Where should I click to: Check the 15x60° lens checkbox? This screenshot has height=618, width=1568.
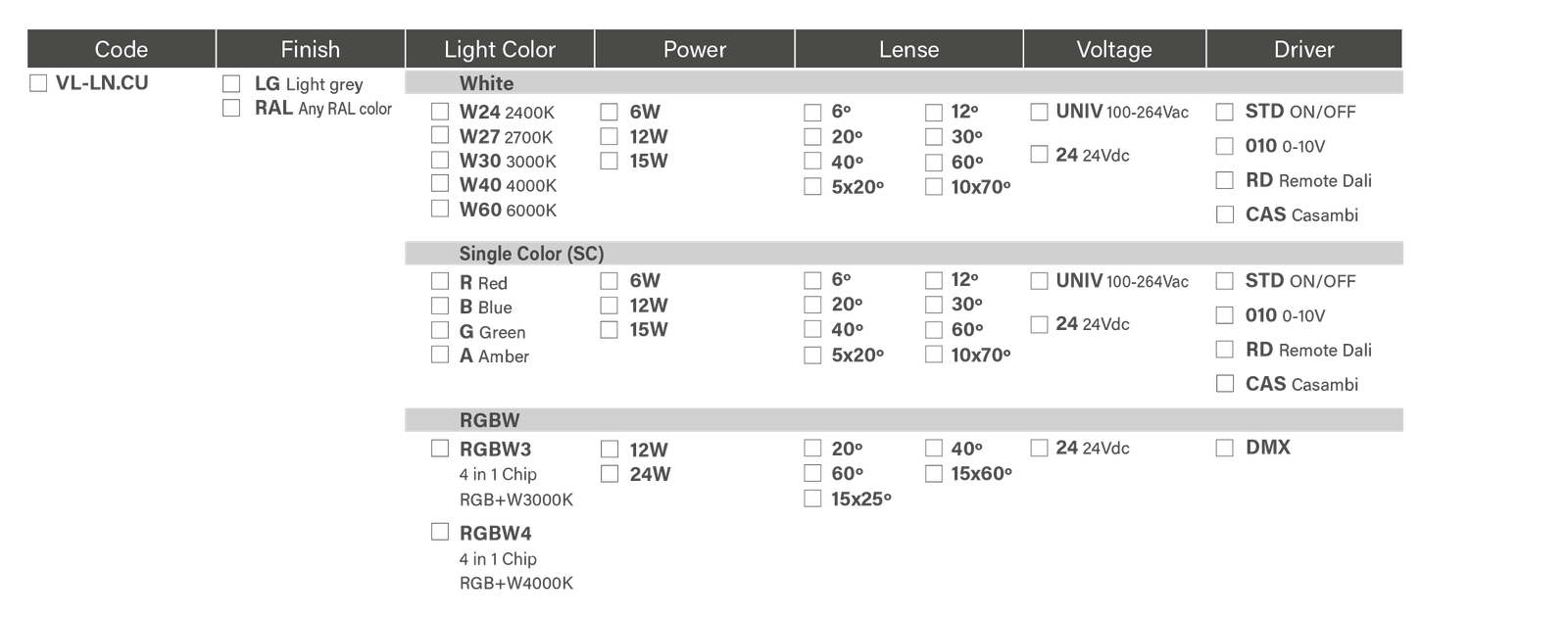click(x=933, y=474)
